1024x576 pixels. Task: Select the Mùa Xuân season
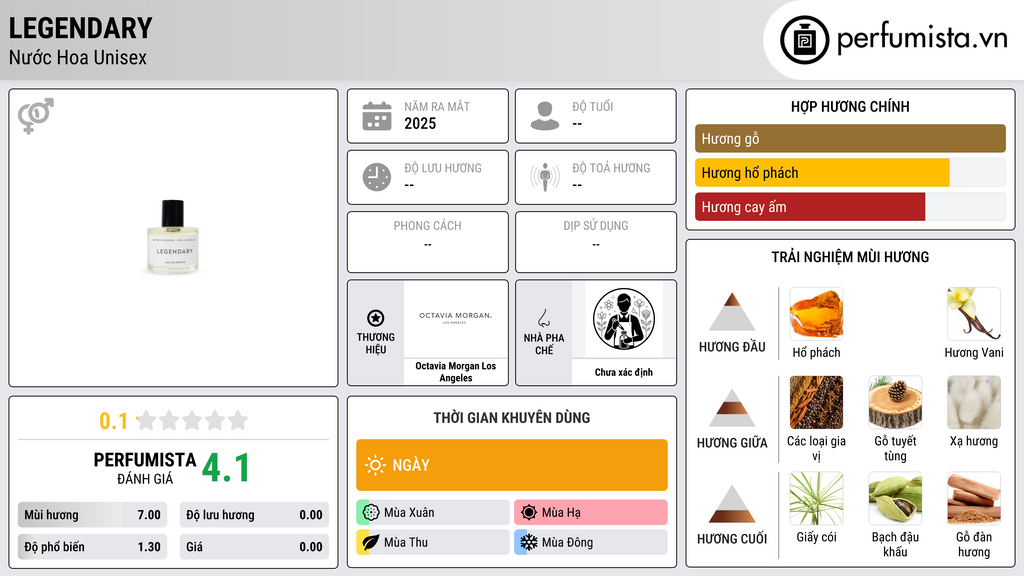[433, 512]
